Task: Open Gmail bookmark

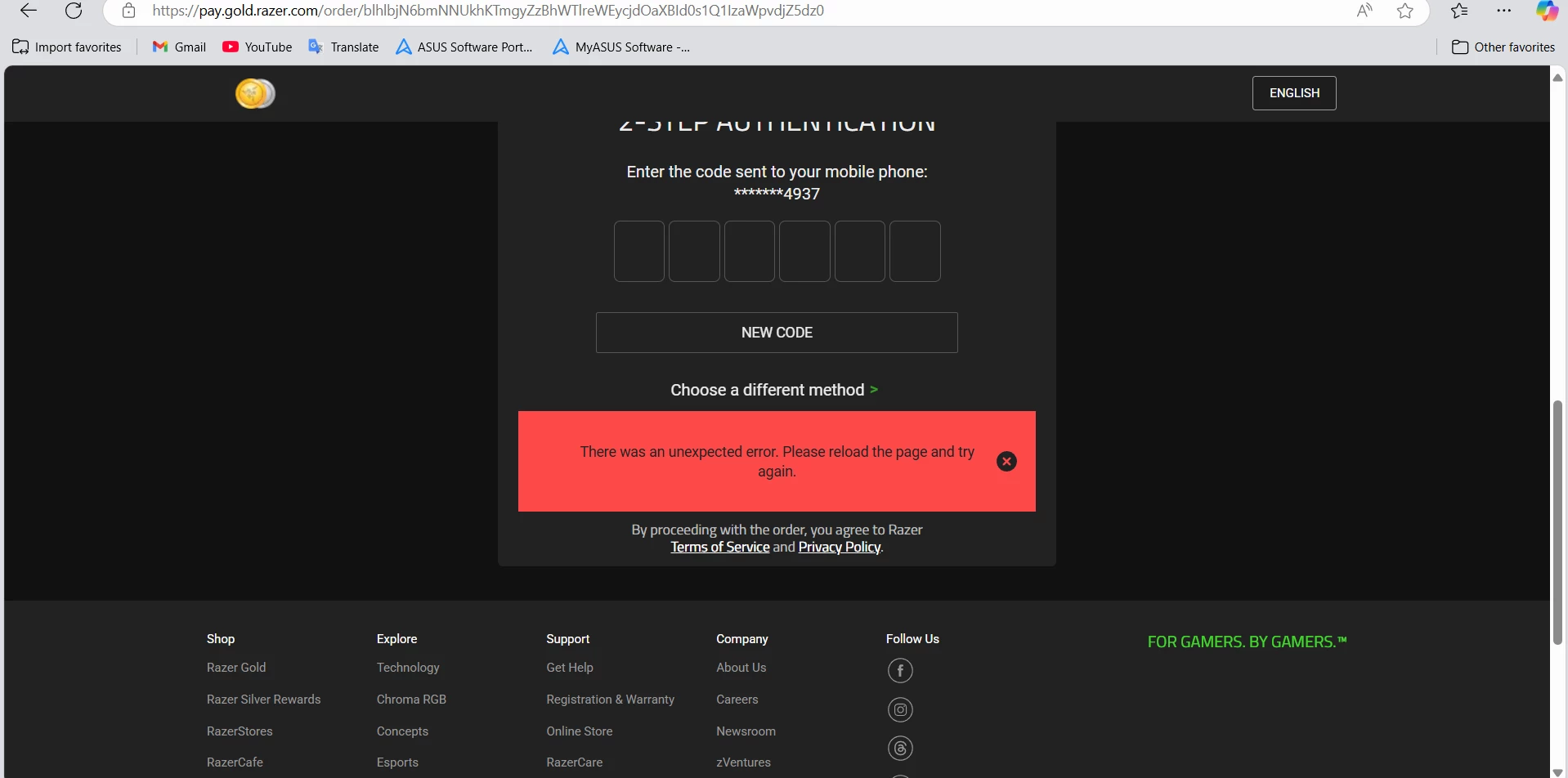Action: (x=179, y=47)
